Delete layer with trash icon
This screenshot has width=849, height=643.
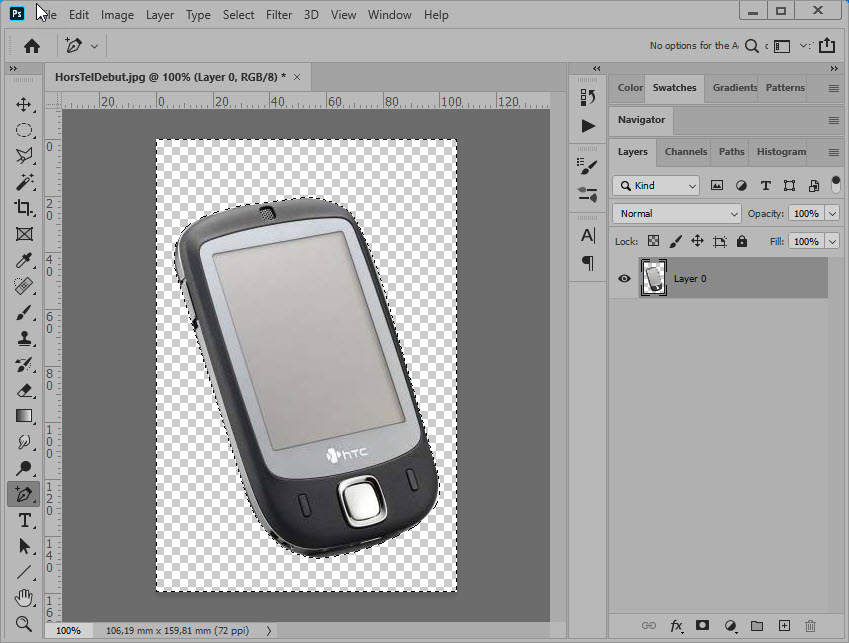(x=811, y=626)
